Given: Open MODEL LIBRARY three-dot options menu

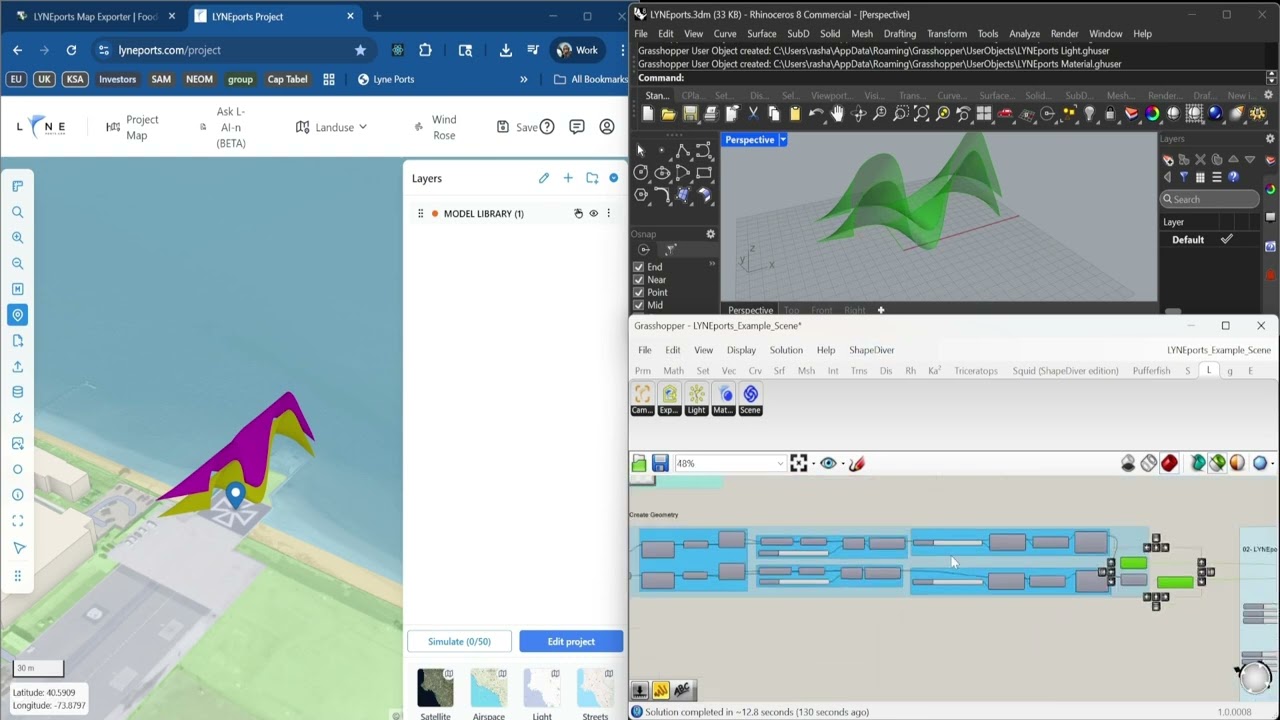Looking at the screenshot, I should click(x=608, y=213).
